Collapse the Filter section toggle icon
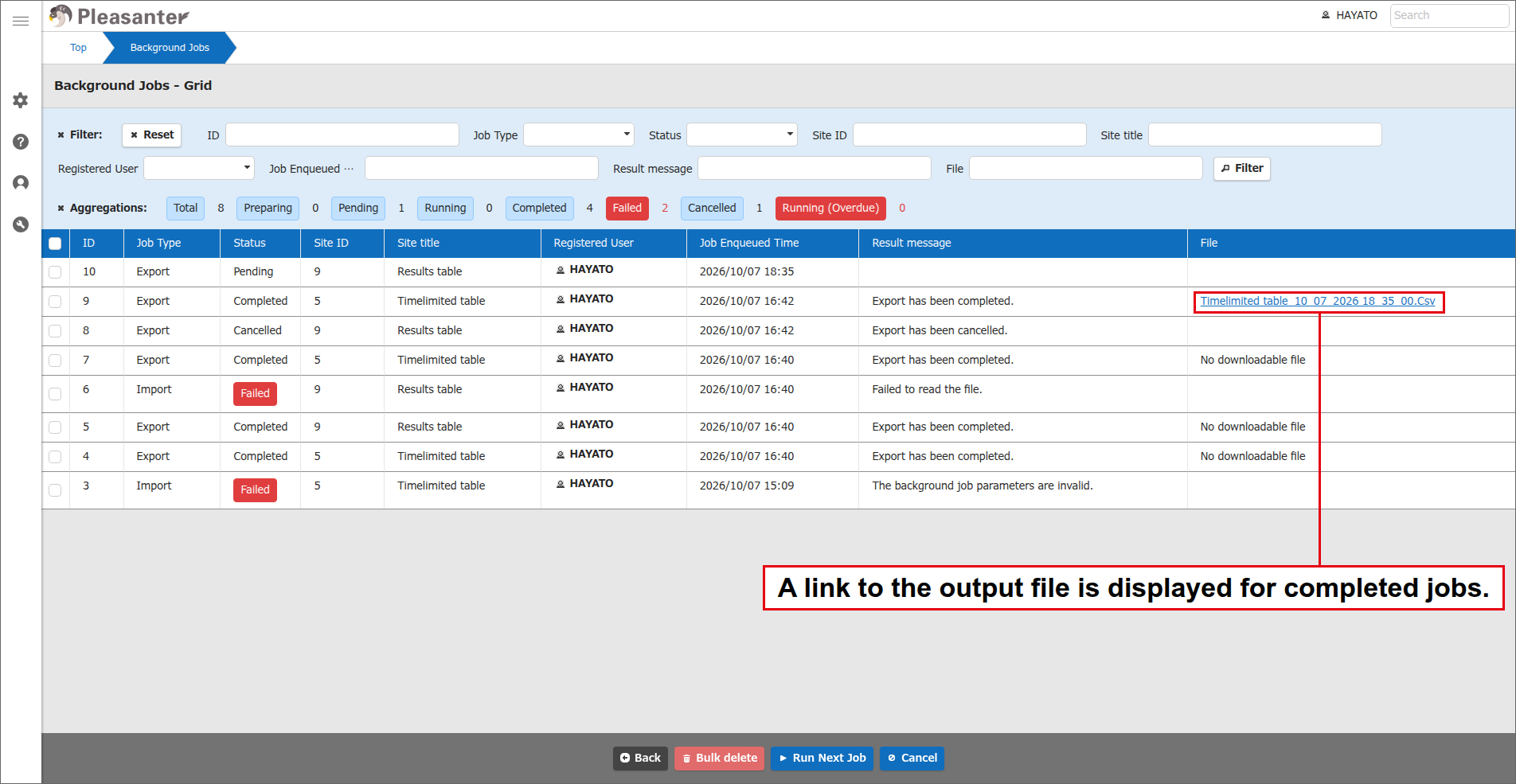This screenshot has height=784, width=1516. [61, 135]
